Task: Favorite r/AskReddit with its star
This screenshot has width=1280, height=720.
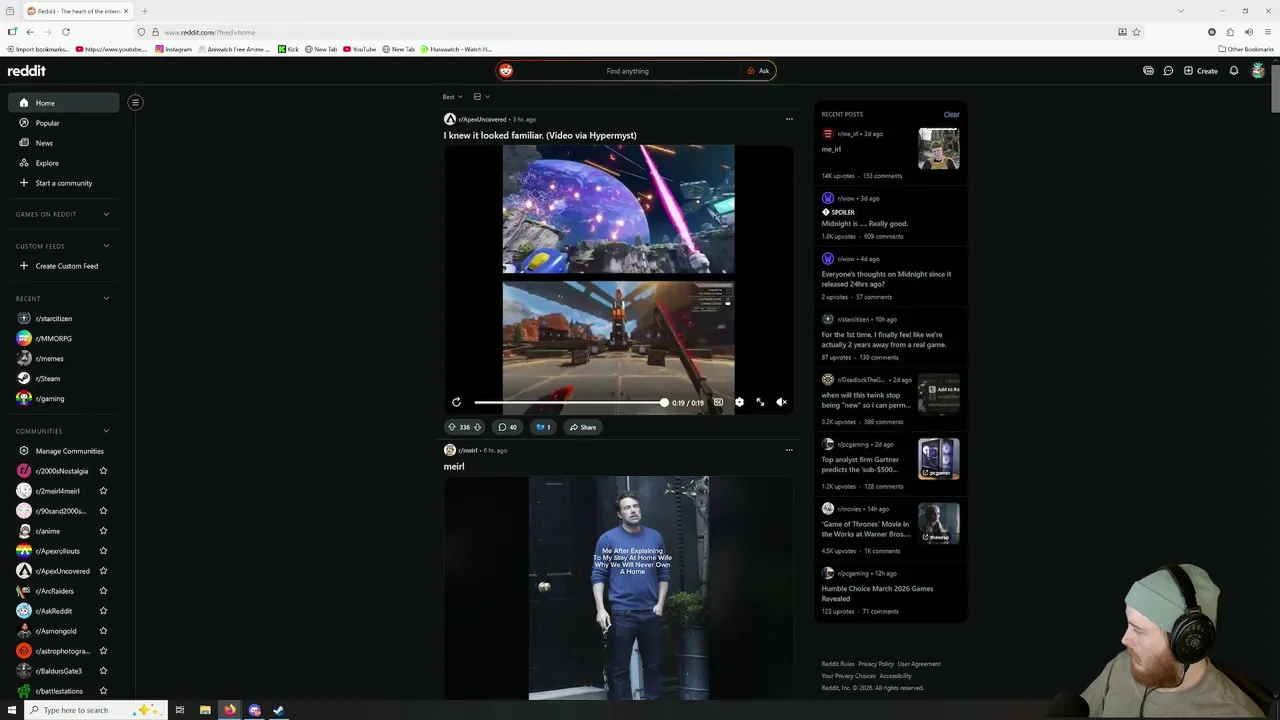Action: (103, 611)
